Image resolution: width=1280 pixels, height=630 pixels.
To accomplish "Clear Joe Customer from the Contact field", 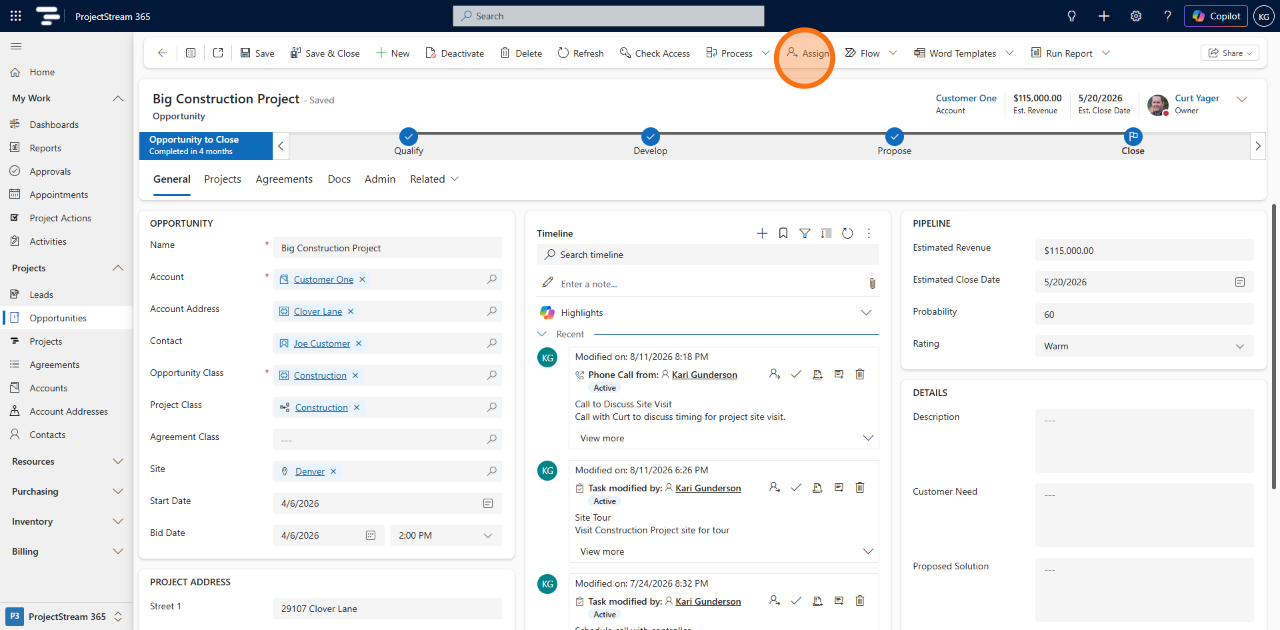I will click(x=359, y=343).
